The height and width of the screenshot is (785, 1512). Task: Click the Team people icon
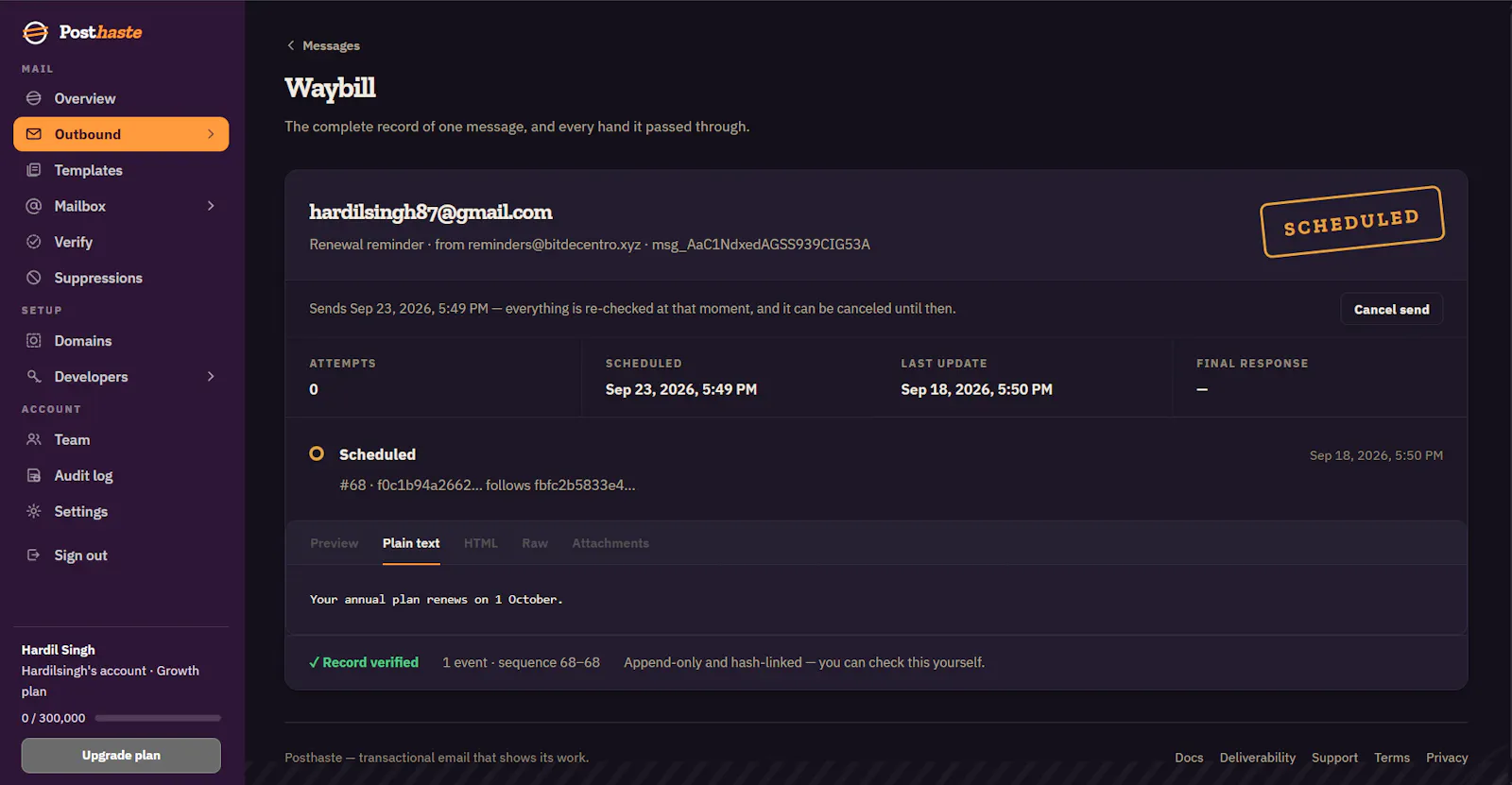[34, 439]
